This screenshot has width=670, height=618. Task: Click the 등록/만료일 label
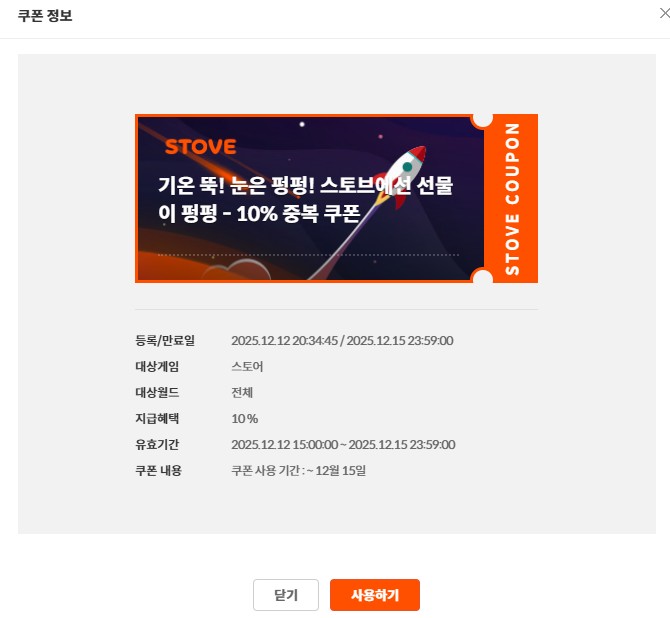click(165, 341)
